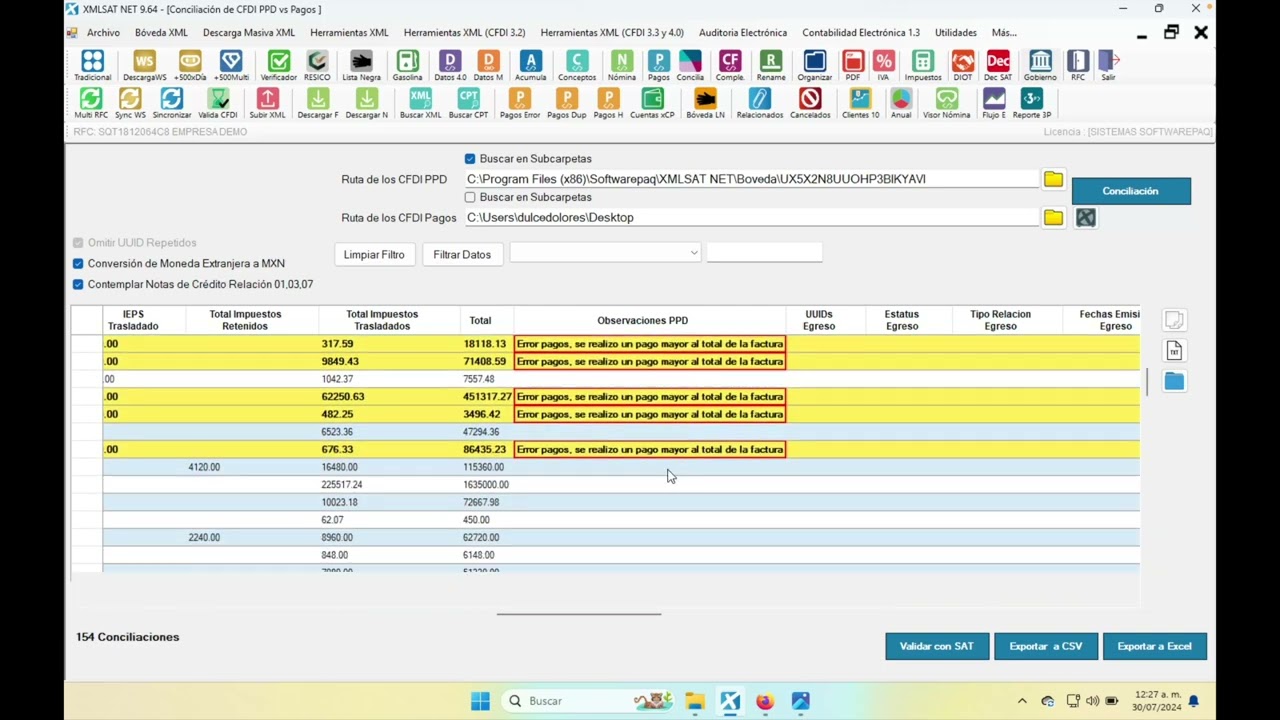1280x720 pixels.
Task: Open the Nómina tool
Action: [621, 66]
